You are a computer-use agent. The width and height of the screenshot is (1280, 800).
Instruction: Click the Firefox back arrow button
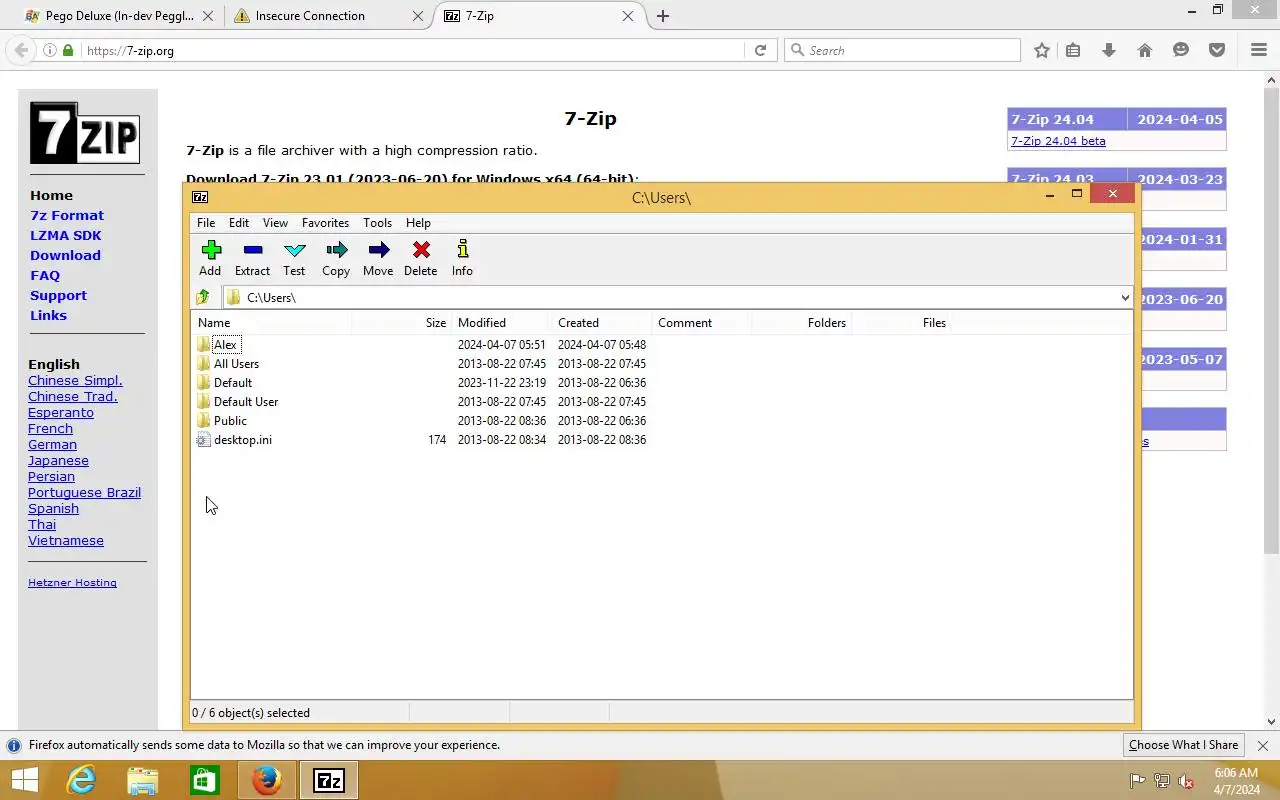[21, 50]
